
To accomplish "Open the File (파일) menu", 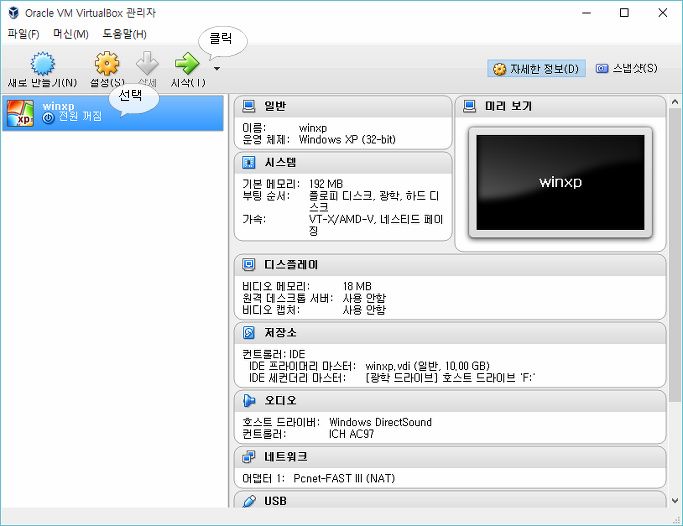I will (24, 34).
